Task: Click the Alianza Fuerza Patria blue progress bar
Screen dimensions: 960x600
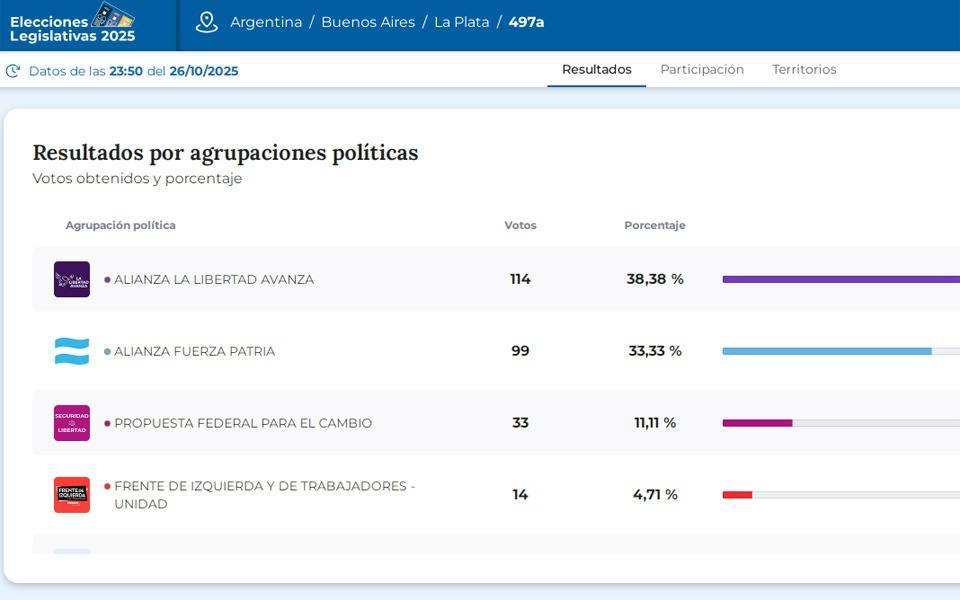Action: pyautogui.click(x=826, y=351)
